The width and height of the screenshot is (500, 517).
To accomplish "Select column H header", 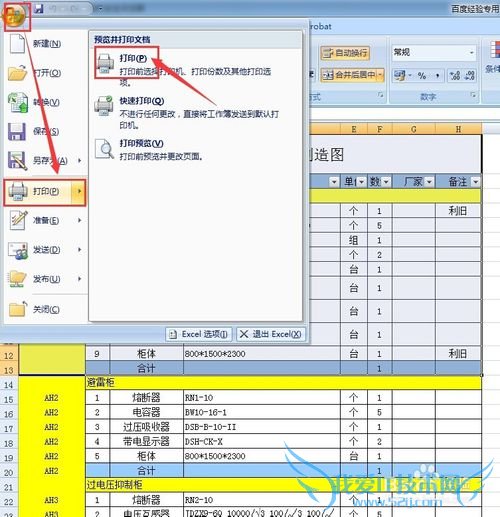I will click(458, 129).
